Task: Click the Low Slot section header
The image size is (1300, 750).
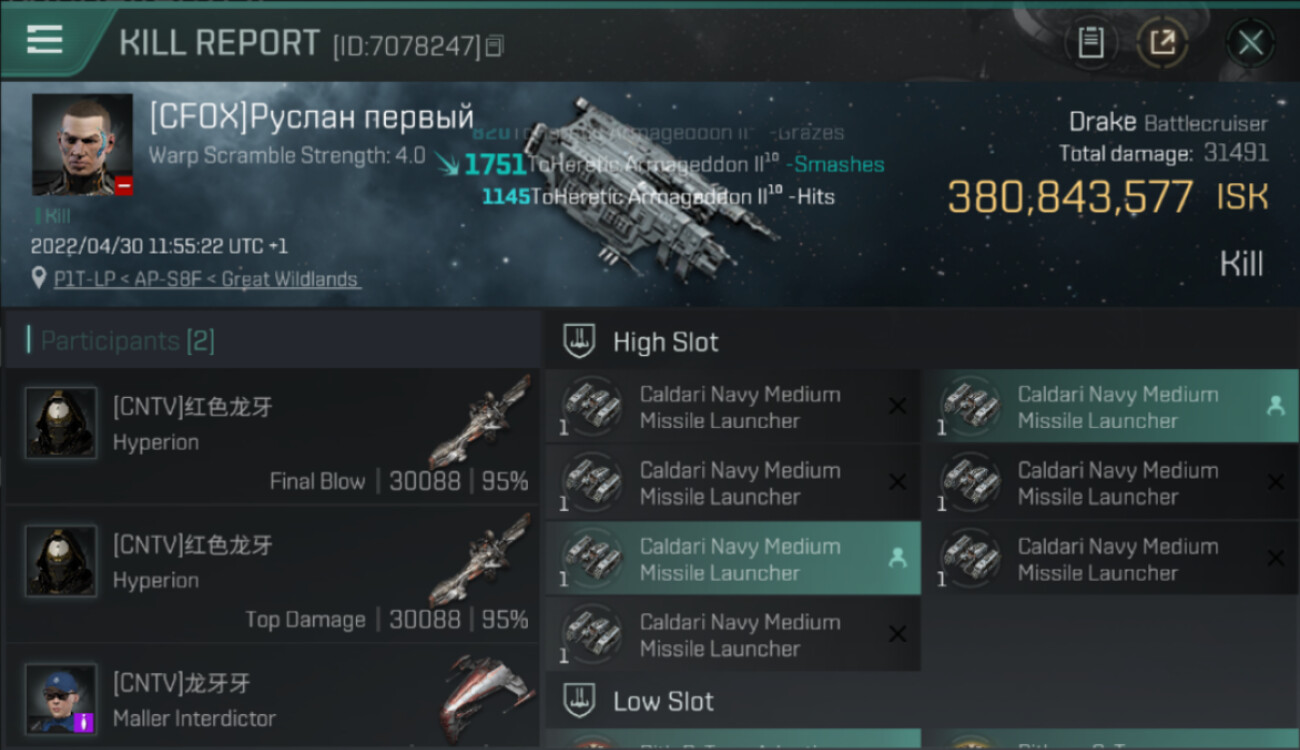Action: click(x=663, y=701)
